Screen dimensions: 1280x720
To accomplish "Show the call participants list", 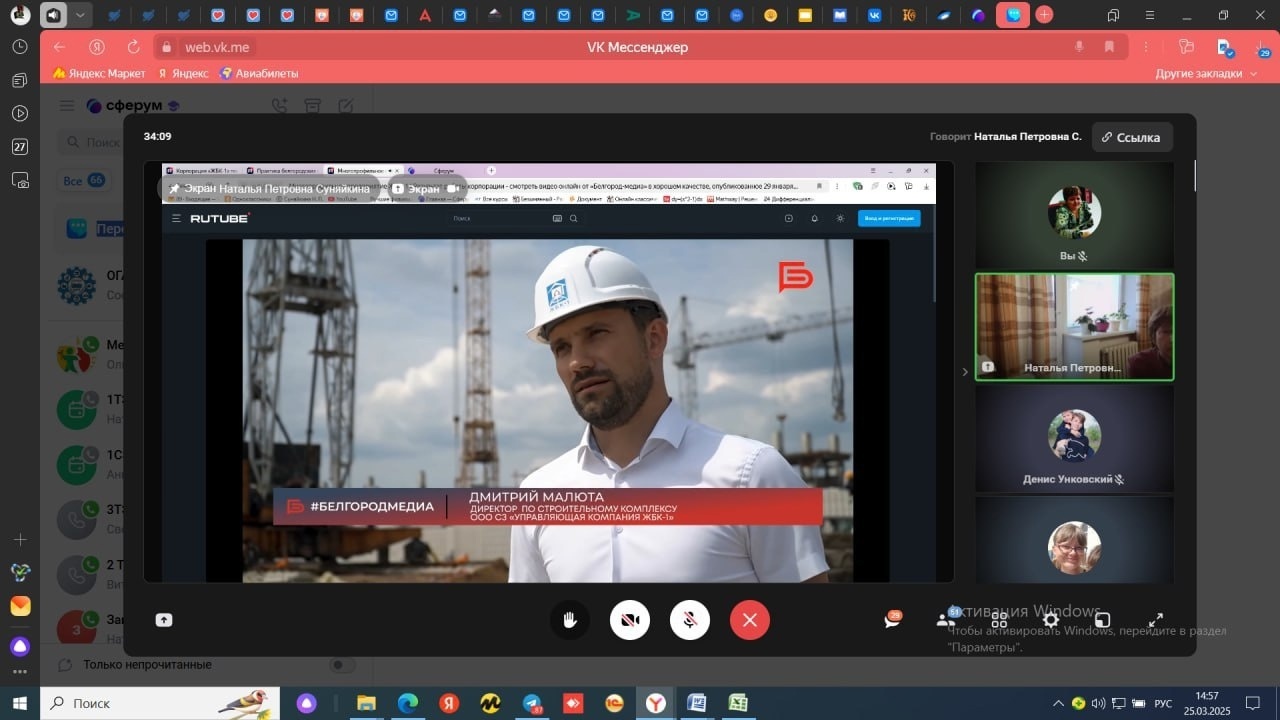I will (946, 620).
